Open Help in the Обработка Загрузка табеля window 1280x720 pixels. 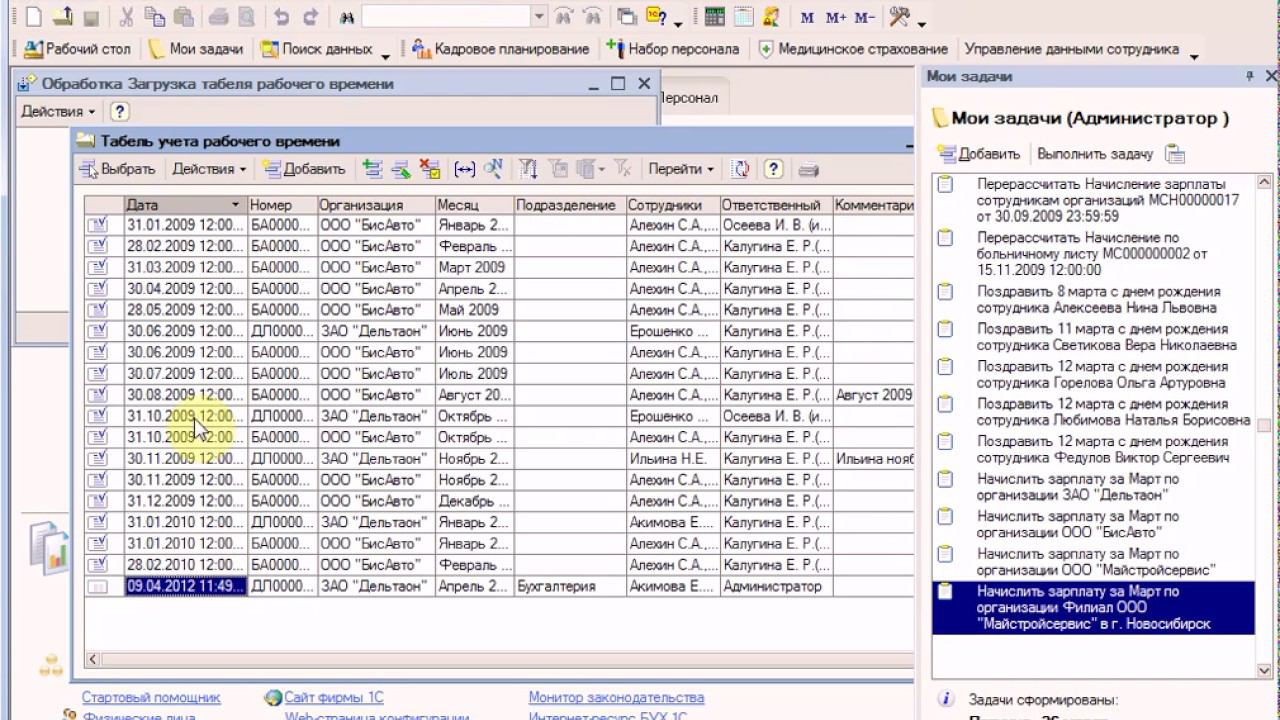pos(119,112)
